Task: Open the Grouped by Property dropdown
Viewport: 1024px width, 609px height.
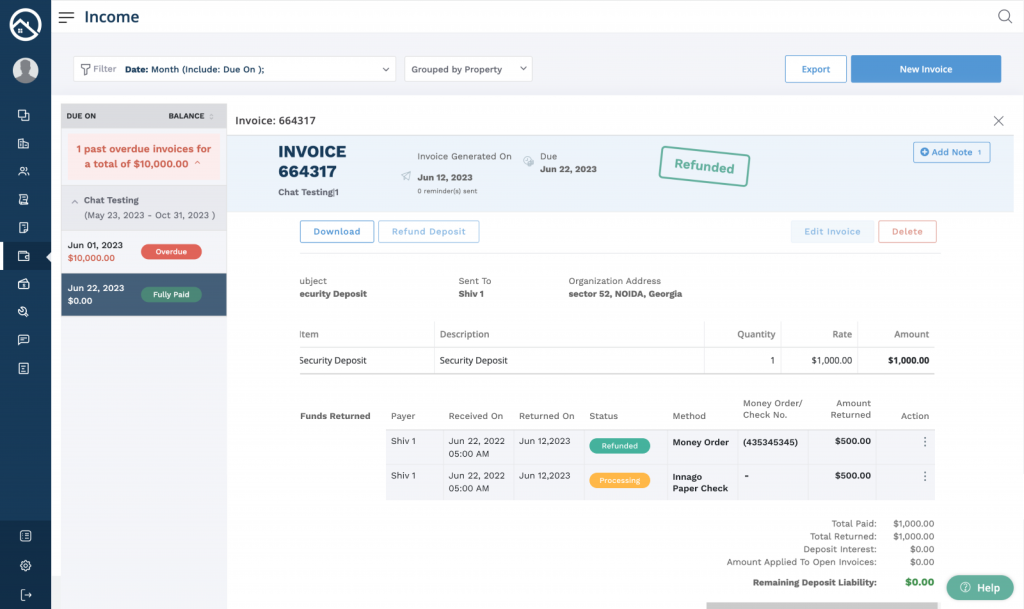Action: pos(468,69)
